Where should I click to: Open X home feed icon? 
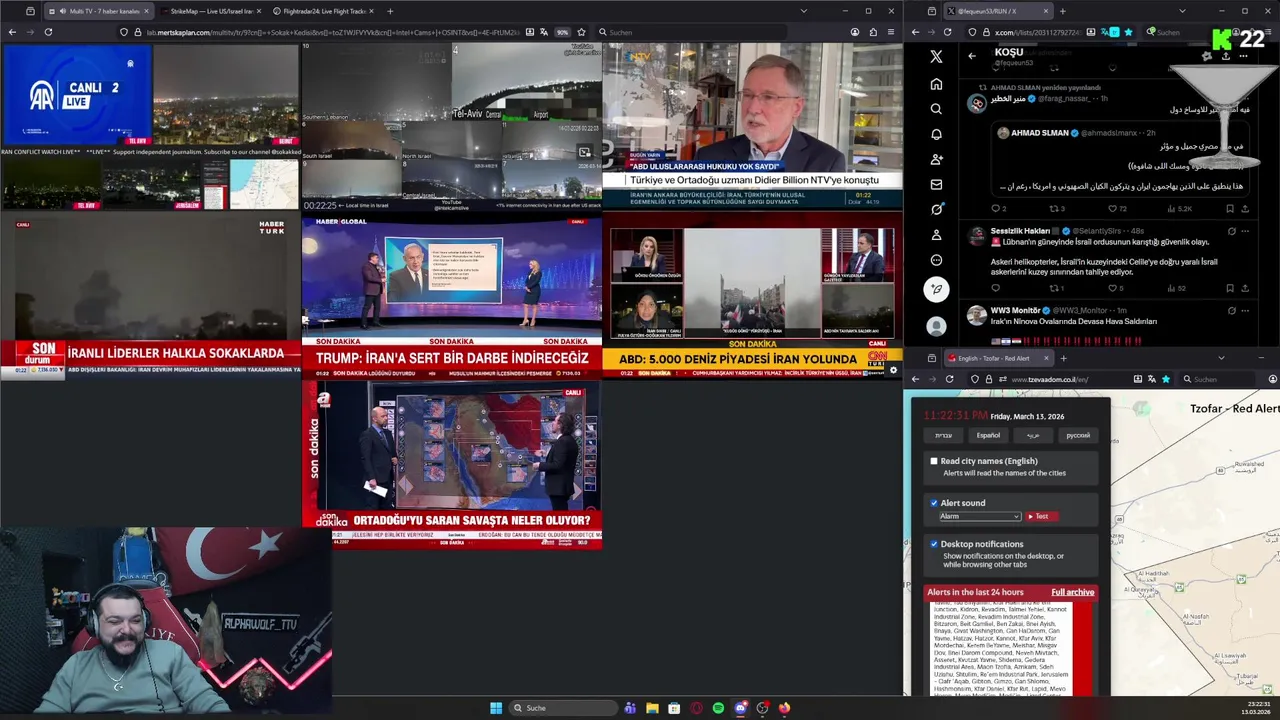point(936,84)
